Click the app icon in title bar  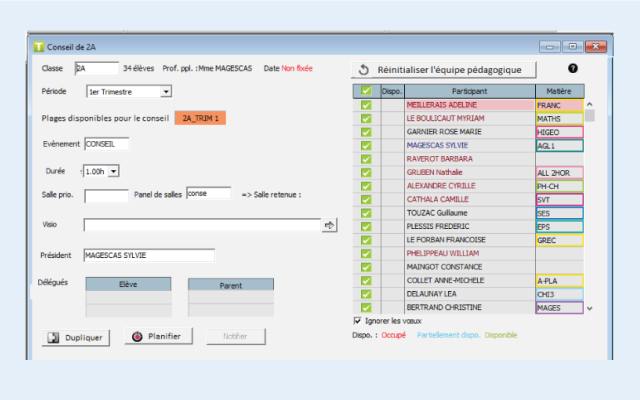point(38,46)
